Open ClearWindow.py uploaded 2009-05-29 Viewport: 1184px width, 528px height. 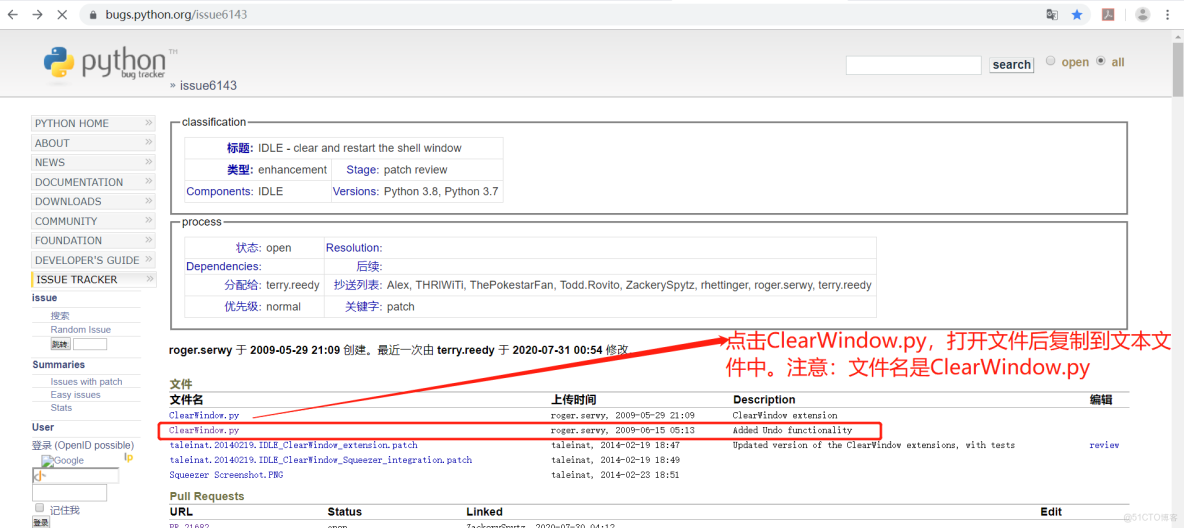pyautogui.click(x=204, y=415)
